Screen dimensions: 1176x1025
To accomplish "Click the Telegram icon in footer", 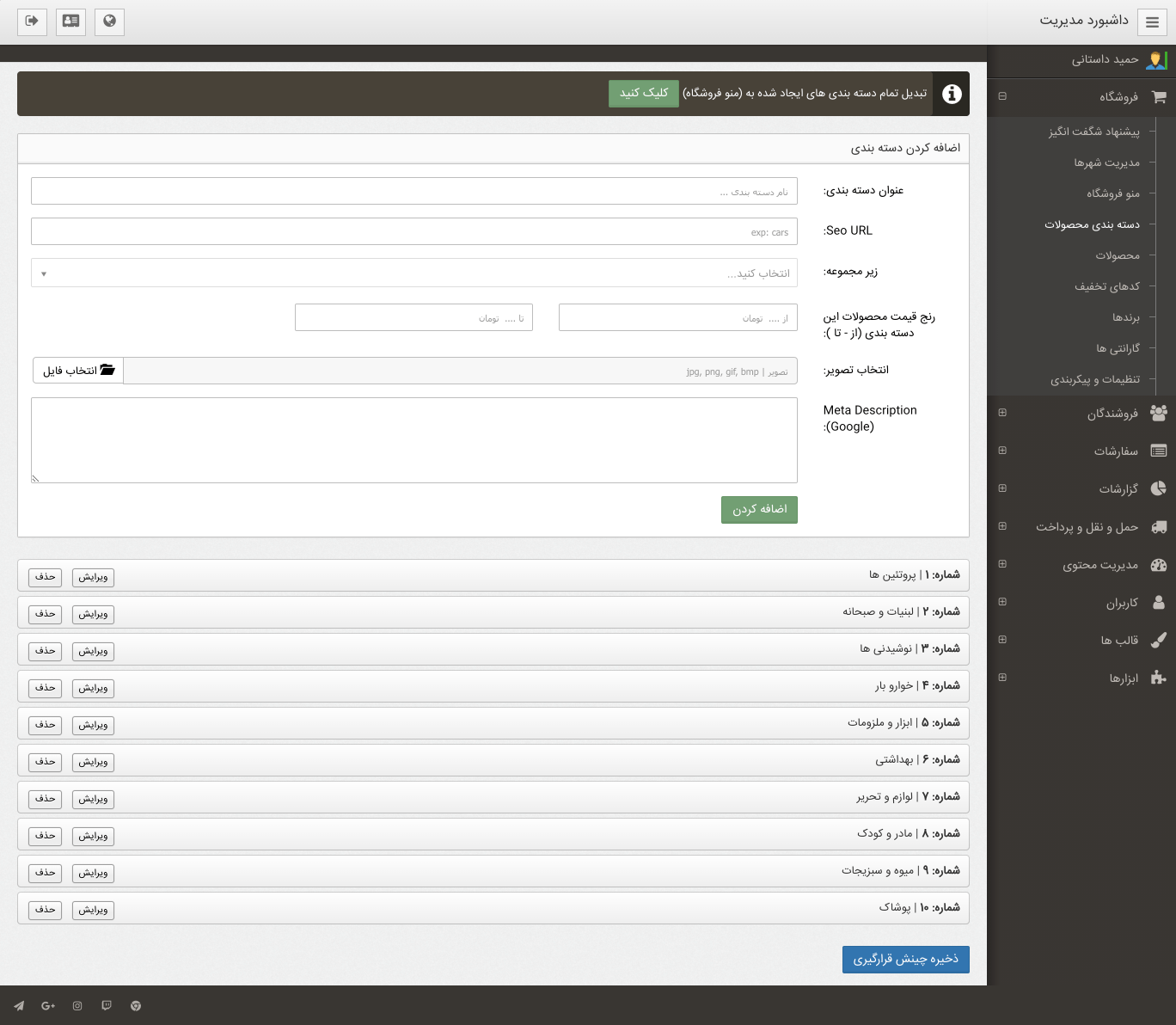I will tap(19, 1005).
